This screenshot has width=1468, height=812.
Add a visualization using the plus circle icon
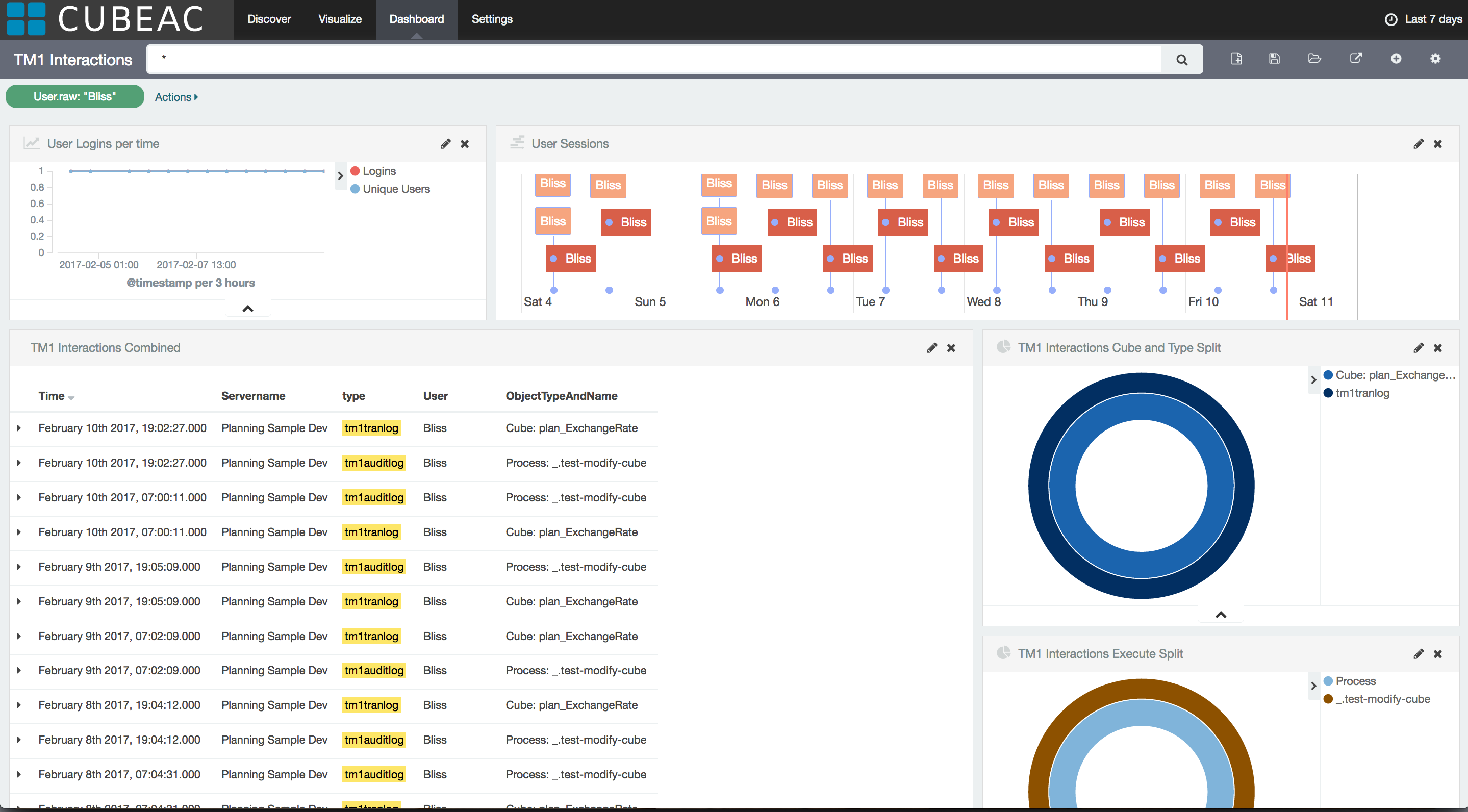(1396, 59)
